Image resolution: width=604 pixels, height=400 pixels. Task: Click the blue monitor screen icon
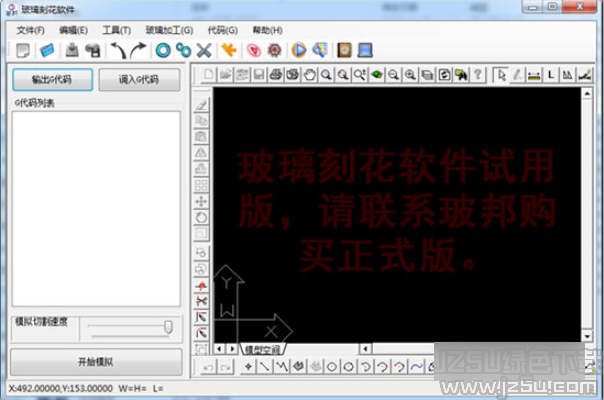[365, 50]
